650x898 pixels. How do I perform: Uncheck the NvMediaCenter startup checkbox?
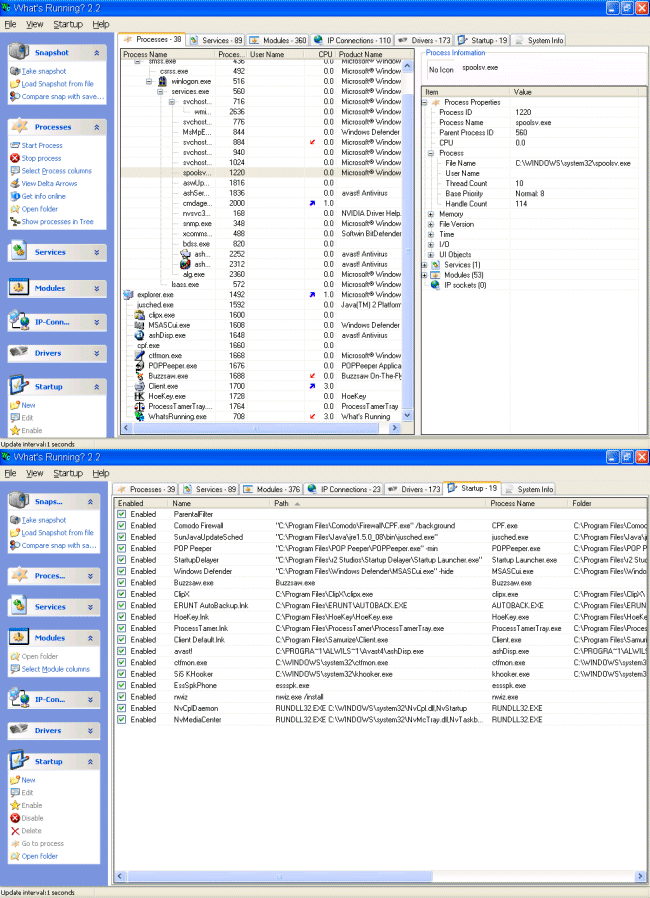[121, 720]
